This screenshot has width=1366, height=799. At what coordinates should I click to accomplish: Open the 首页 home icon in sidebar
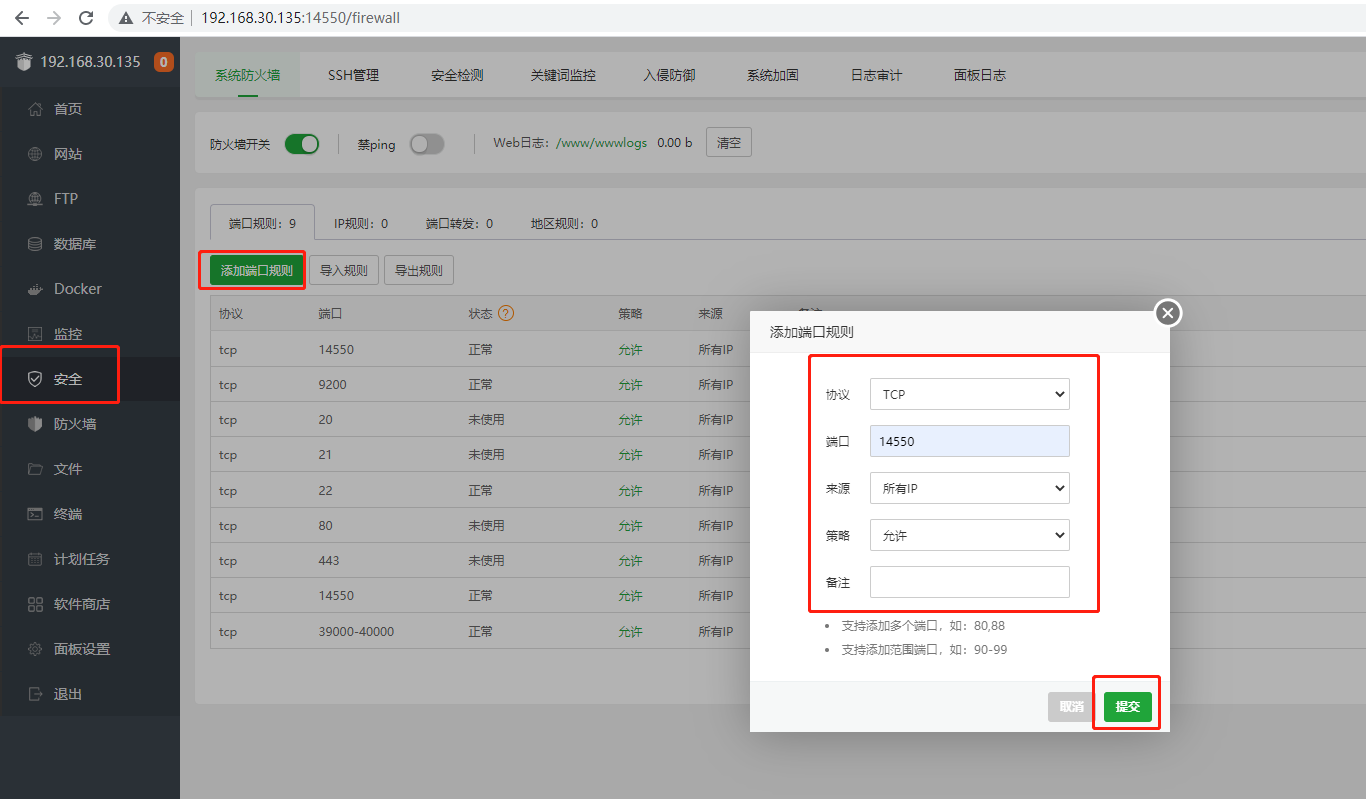tap(35, 109)
